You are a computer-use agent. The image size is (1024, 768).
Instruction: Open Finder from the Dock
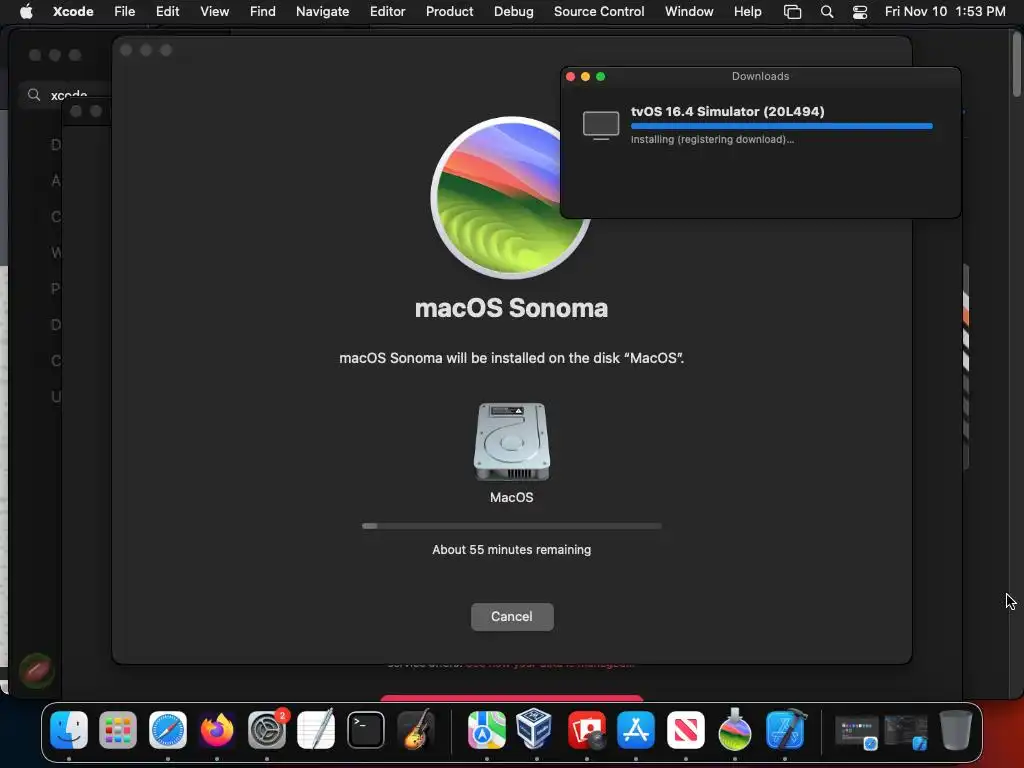(69, 729)
